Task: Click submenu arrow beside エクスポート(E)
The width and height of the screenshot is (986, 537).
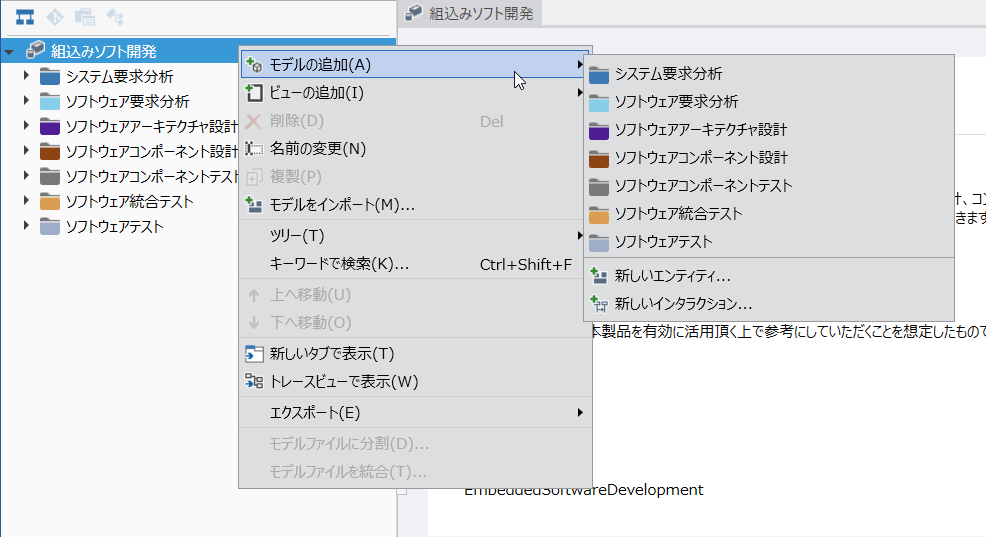Action: coord(580,412)
